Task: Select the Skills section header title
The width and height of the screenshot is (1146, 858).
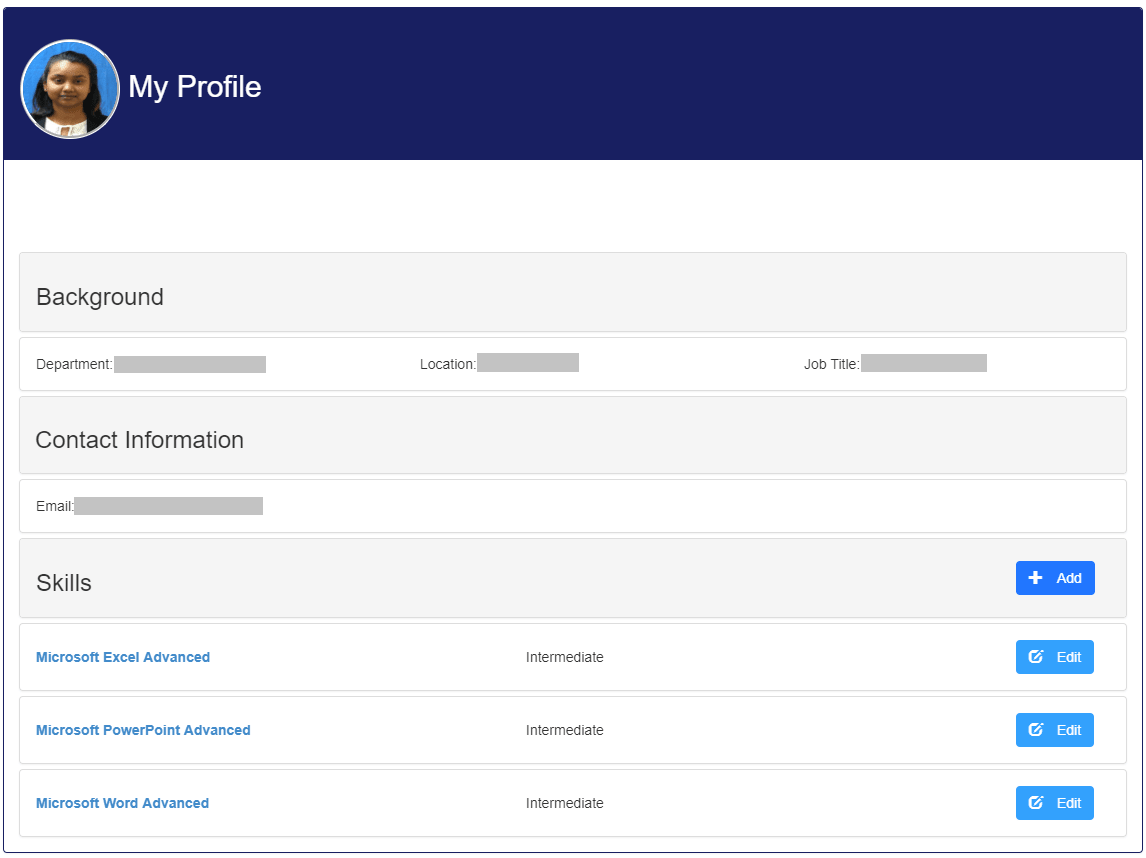Action: [x=64, y=583]
